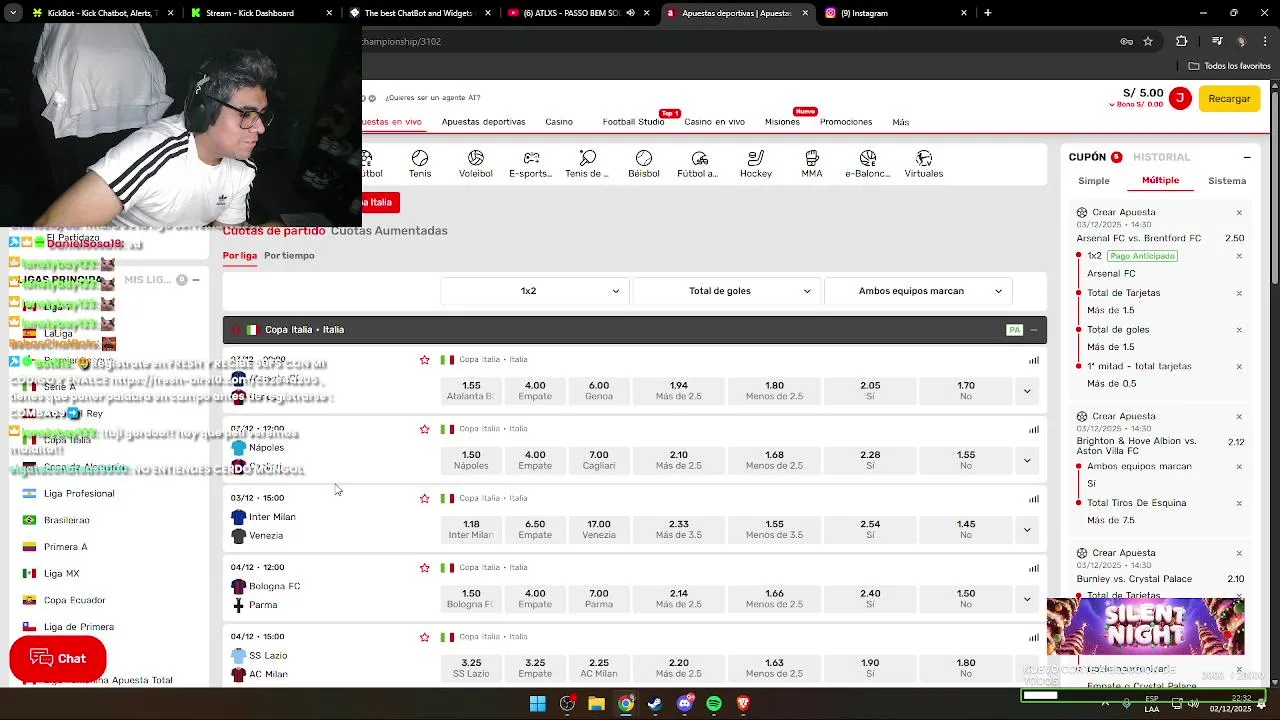
Task: Expand more markets for Atalanta match
Action: tap(1027, 391)
